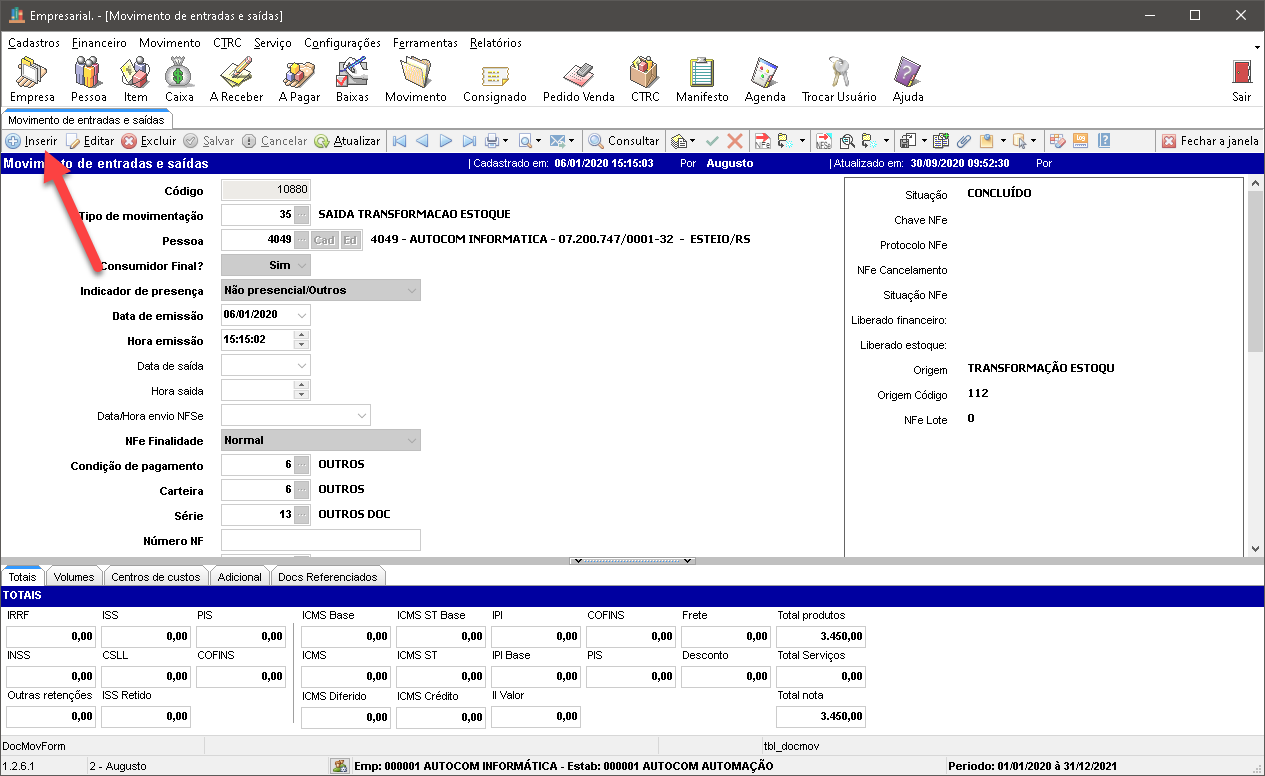Viewport: 1265px width, 776px height.
Task: Open the Agenda calendar icon
Action: pyautogui.click(x=765, y=73)
